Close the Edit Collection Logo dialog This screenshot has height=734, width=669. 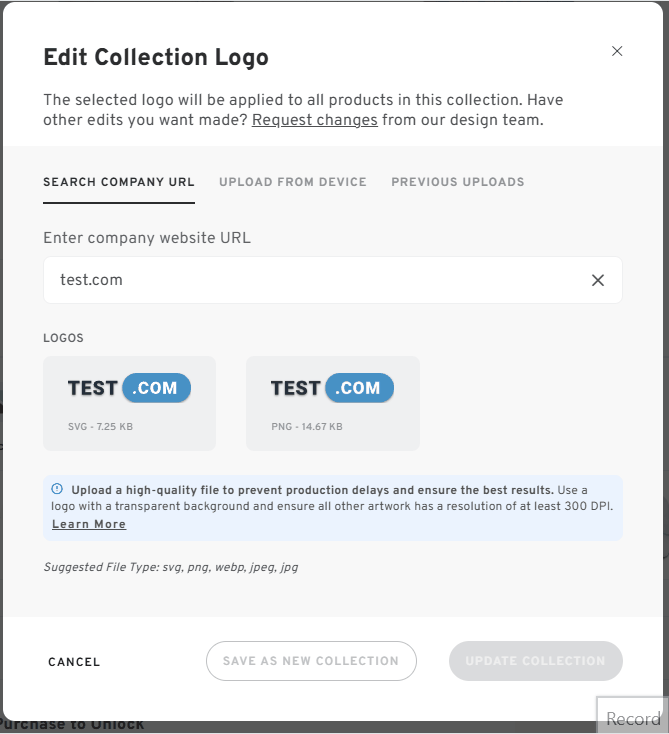tap(617, 51)
